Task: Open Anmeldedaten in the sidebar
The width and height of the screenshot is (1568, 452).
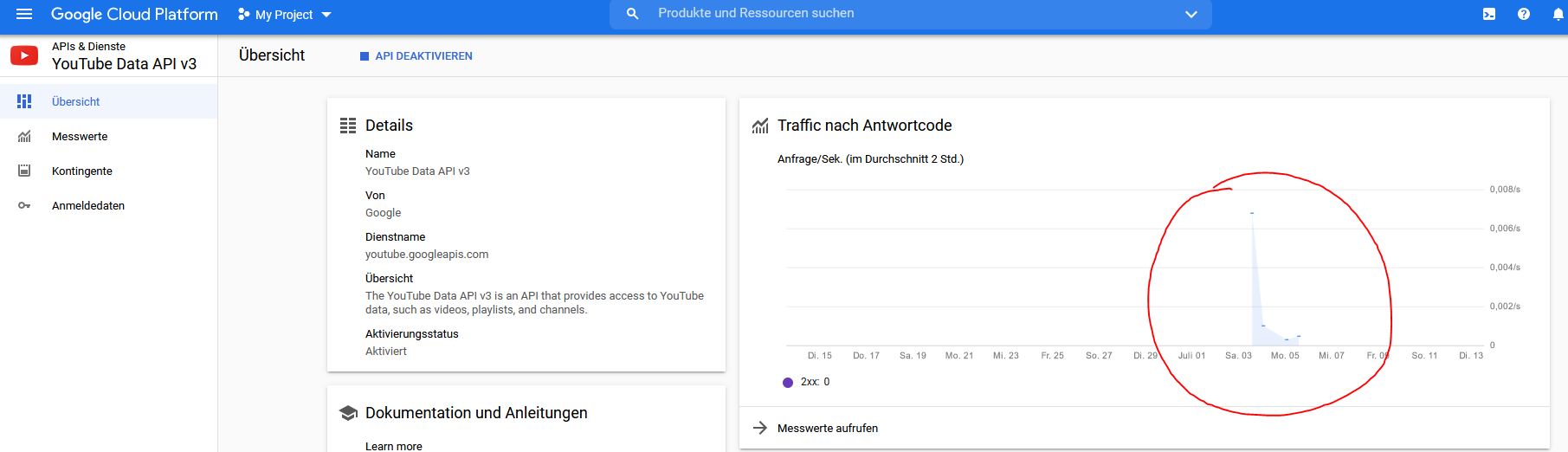Action: (108, 205)
